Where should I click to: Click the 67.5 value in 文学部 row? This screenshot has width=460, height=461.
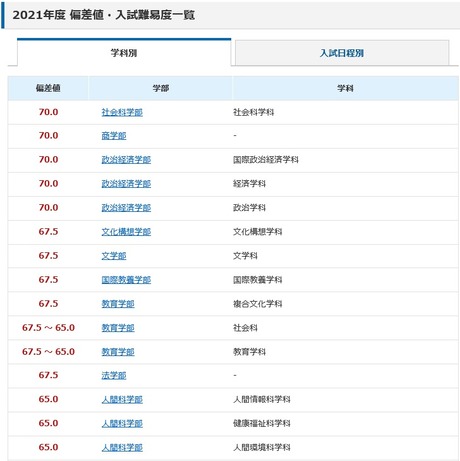pyautogui.click(x=48, y=256)
